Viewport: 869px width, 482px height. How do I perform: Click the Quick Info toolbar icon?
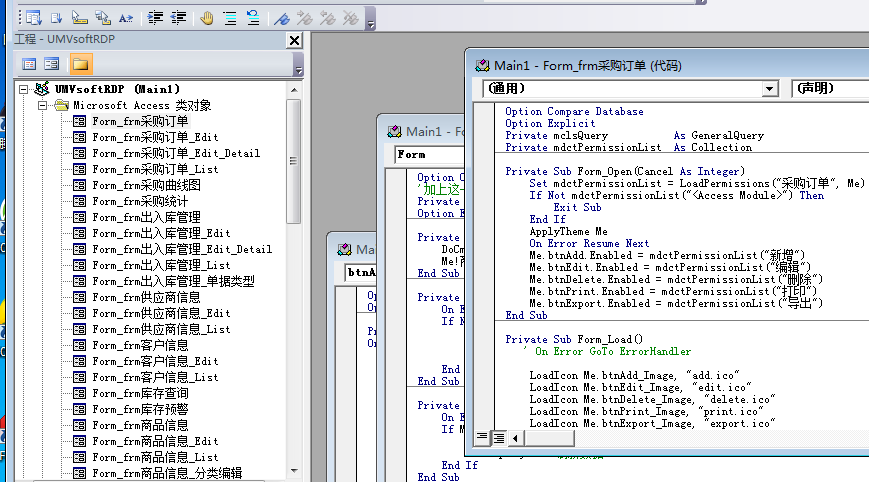80,18
